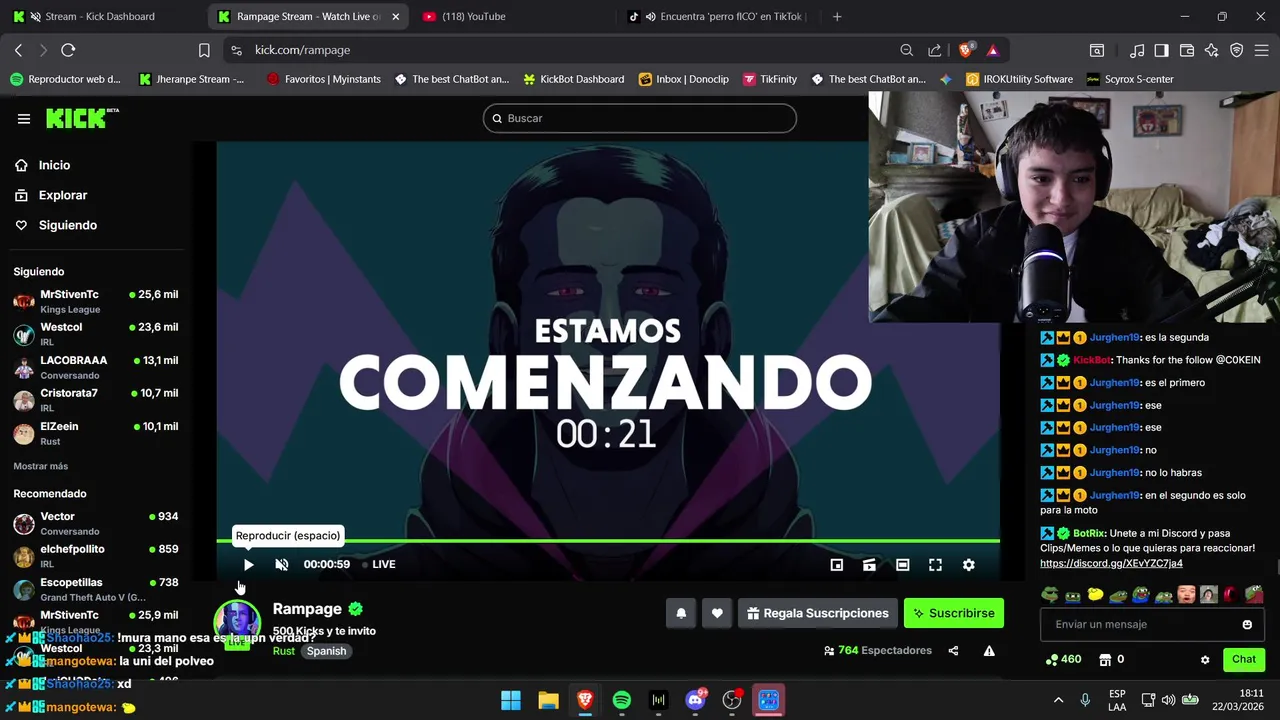Click the Rust category link
The image size is (1280, 720).
284,651
